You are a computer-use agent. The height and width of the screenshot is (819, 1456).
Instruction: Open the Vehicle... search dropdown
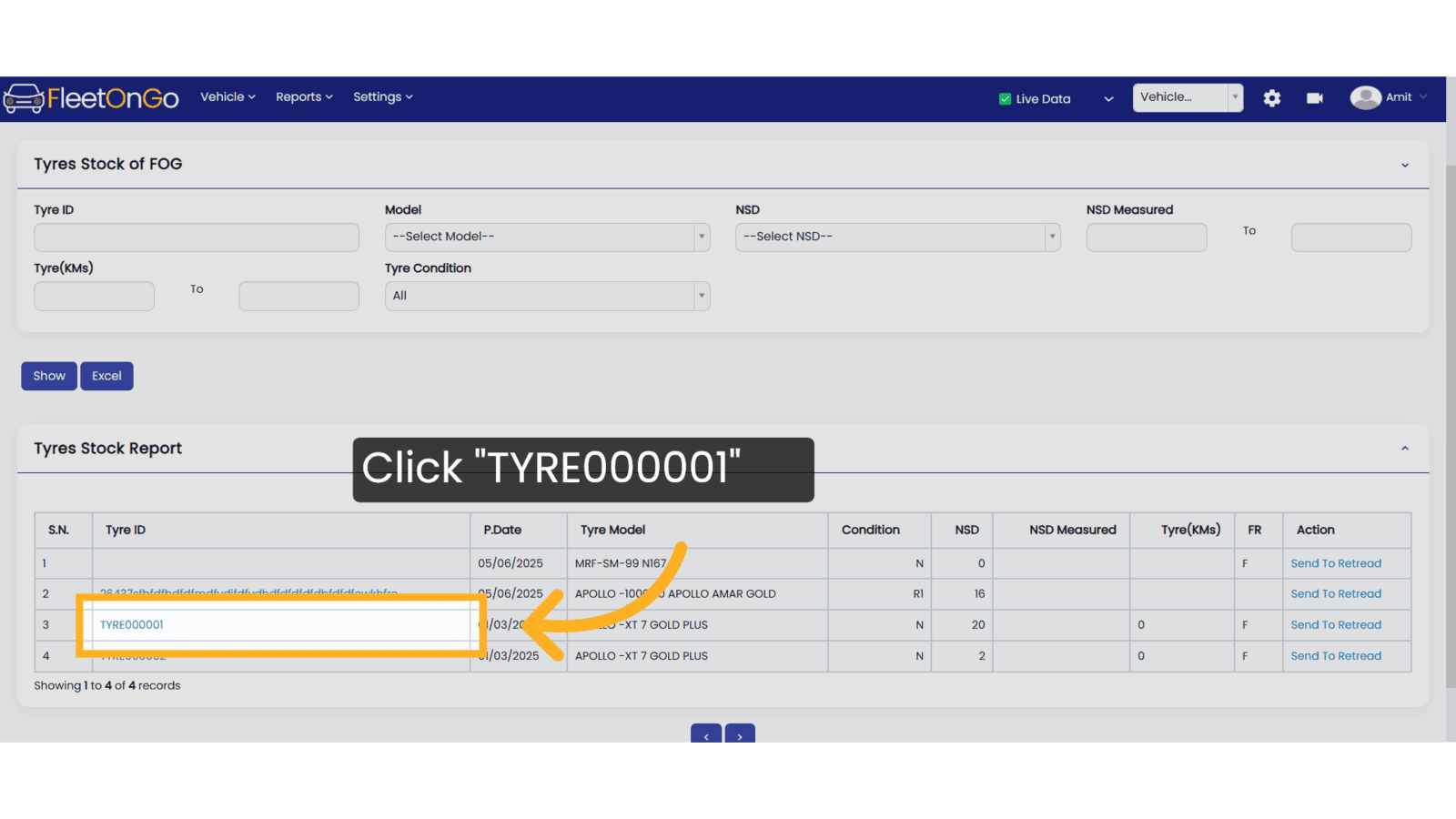click(1188, 97)
